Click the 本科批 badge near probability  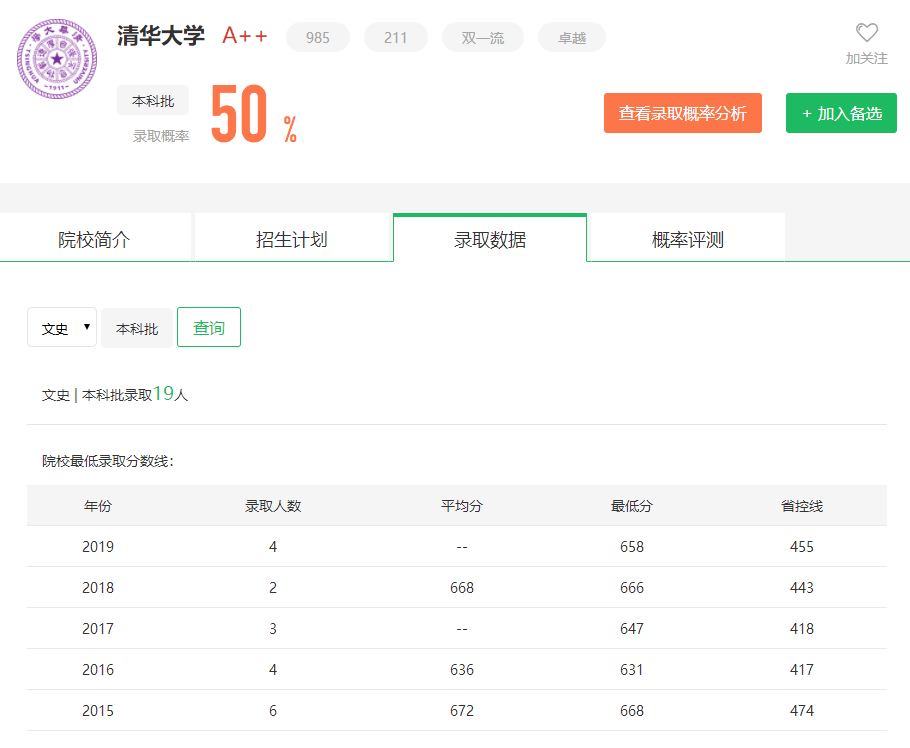[x=153, y=100]
